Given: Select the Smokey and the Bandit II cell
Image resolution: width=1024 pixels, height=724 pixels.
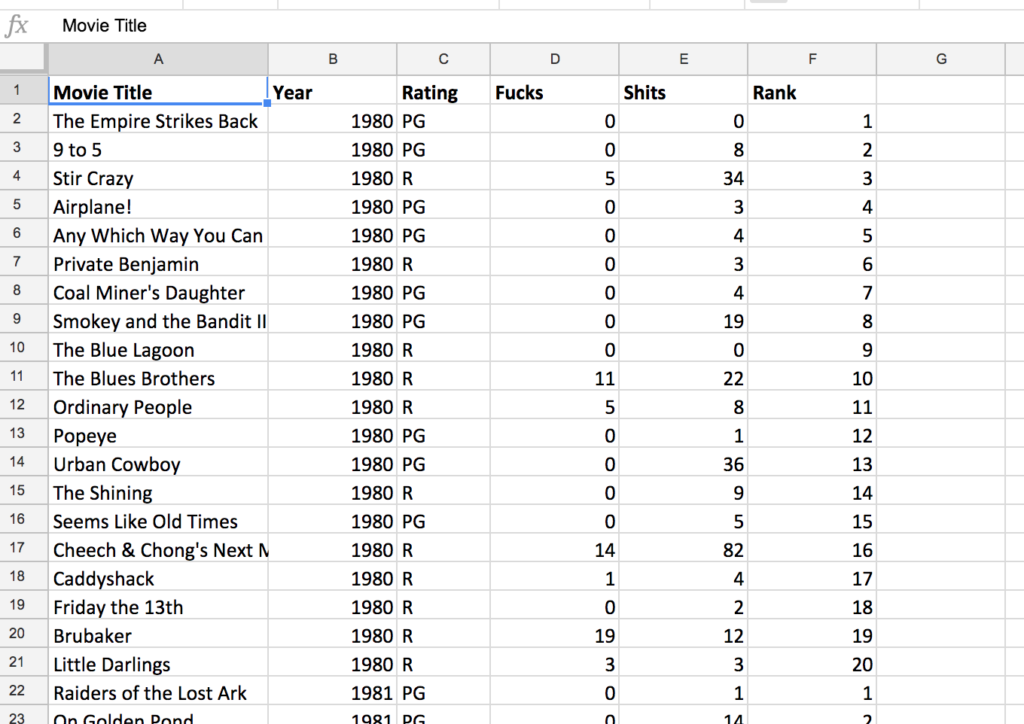Looking at the screenshot, I should click(158, 321).
